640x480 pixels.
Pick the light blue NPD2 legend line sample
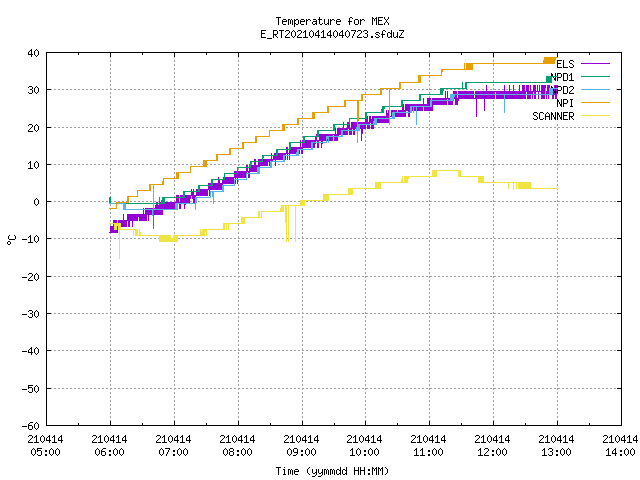click(595, 90)
